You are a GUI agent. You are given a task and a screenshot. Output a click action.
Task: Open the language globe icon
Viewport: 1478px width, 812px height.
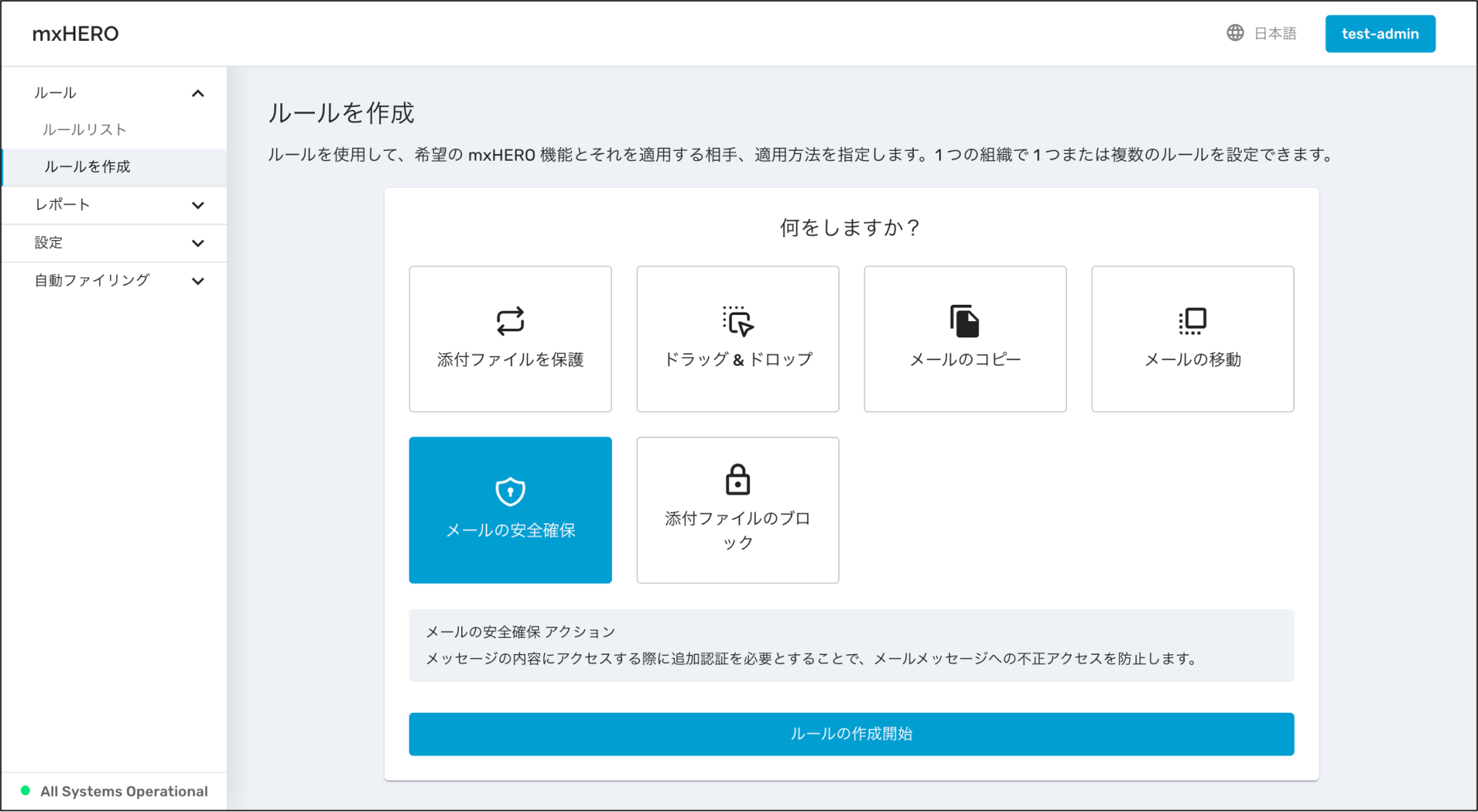click(1235, 33)
